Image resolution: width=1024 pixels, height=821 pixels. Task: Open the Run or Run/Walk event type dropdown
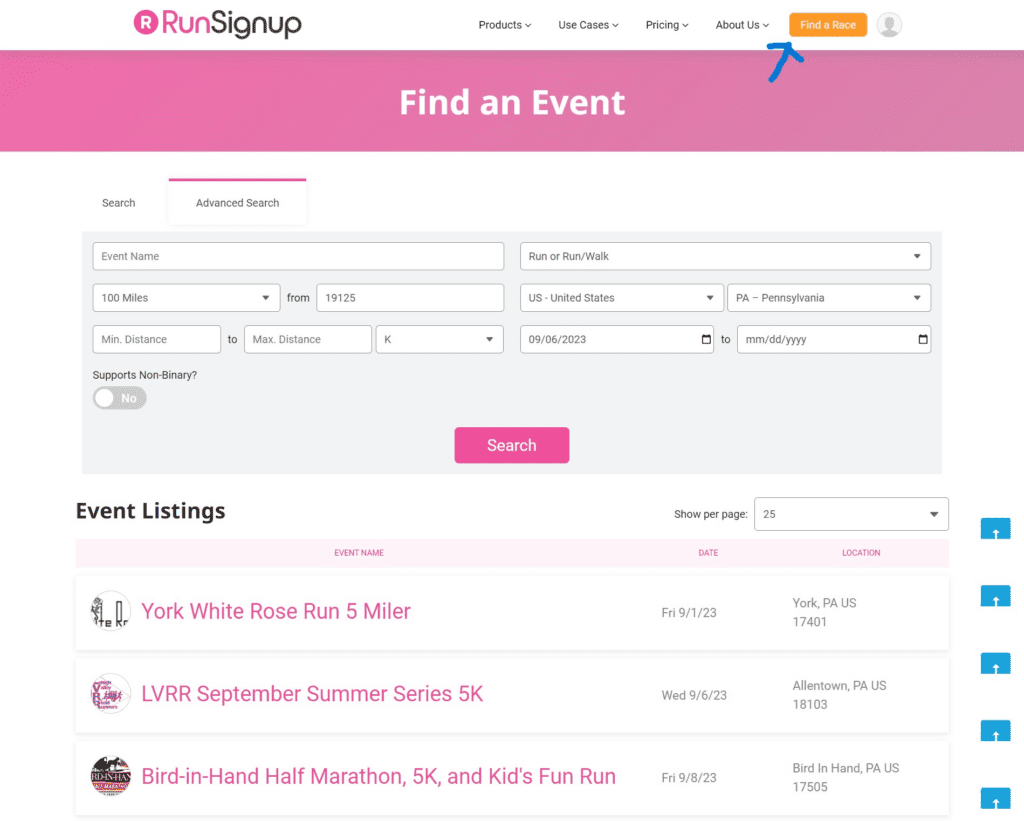(726, 256)
